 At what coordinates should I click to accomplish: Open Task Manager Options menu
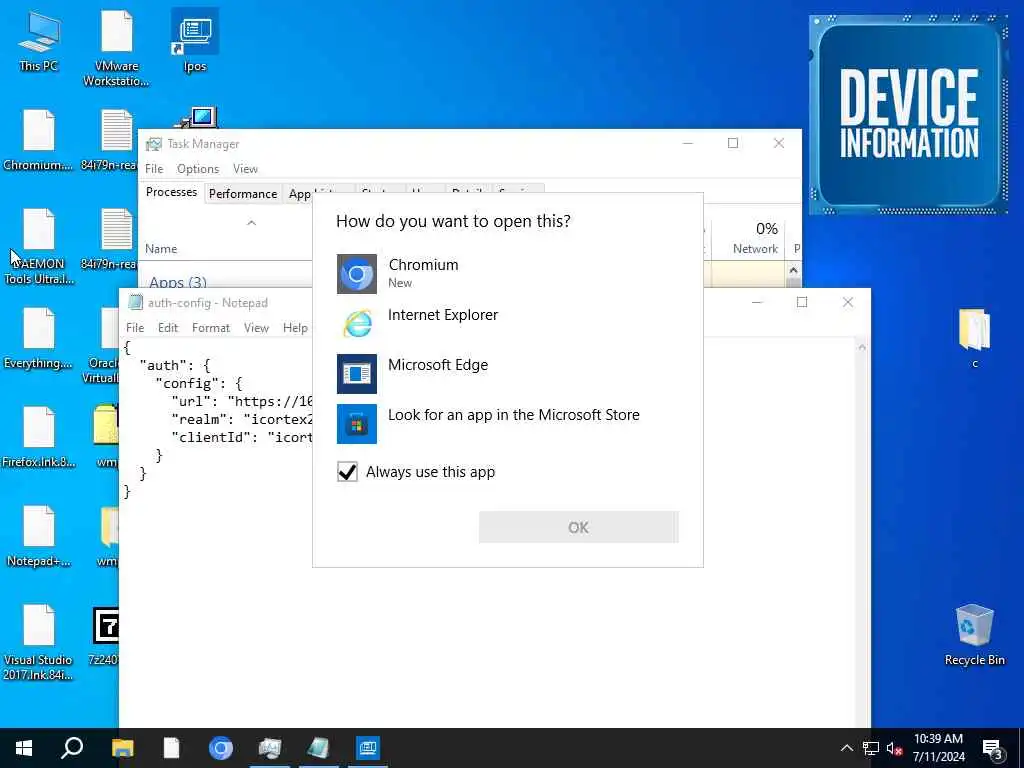(x=198, y=168)
